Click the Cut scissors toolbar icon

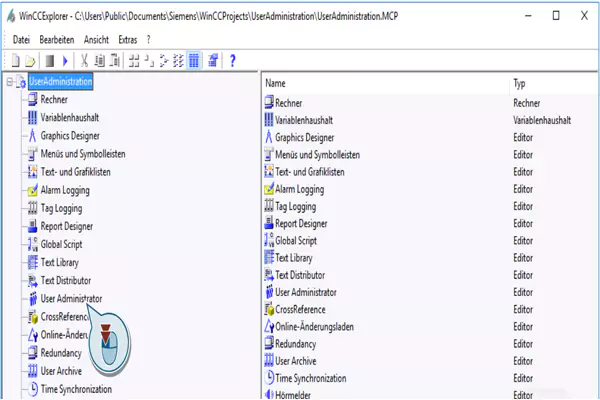click(84, 60)
